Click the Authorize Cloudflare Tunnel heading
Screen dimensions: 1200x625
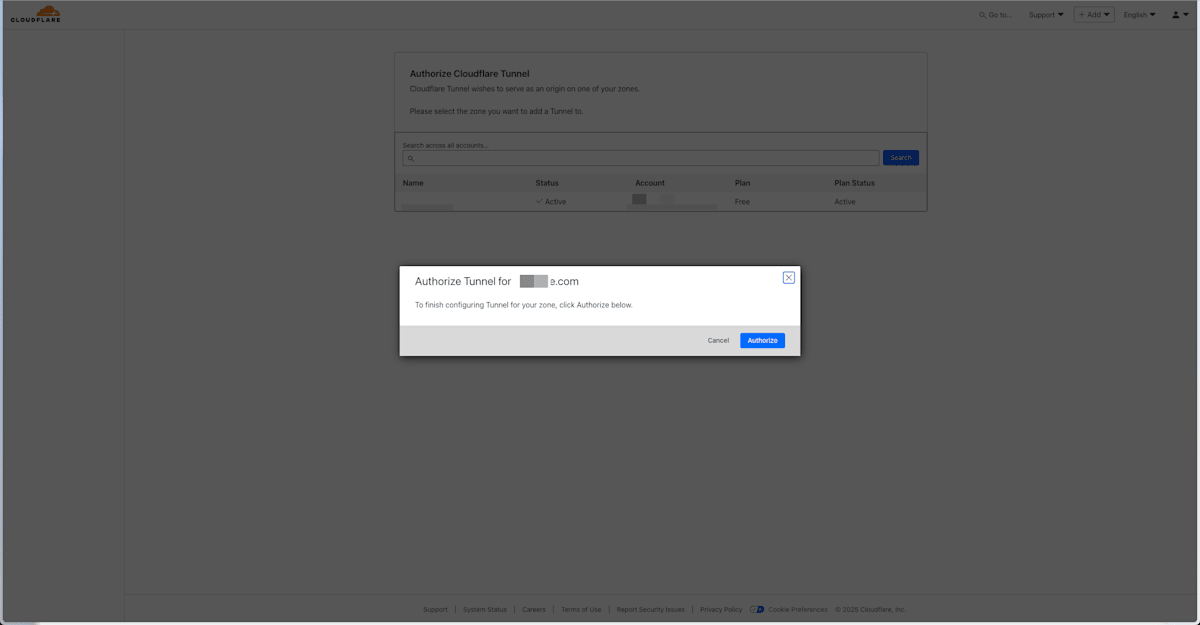tap(469, 74)
